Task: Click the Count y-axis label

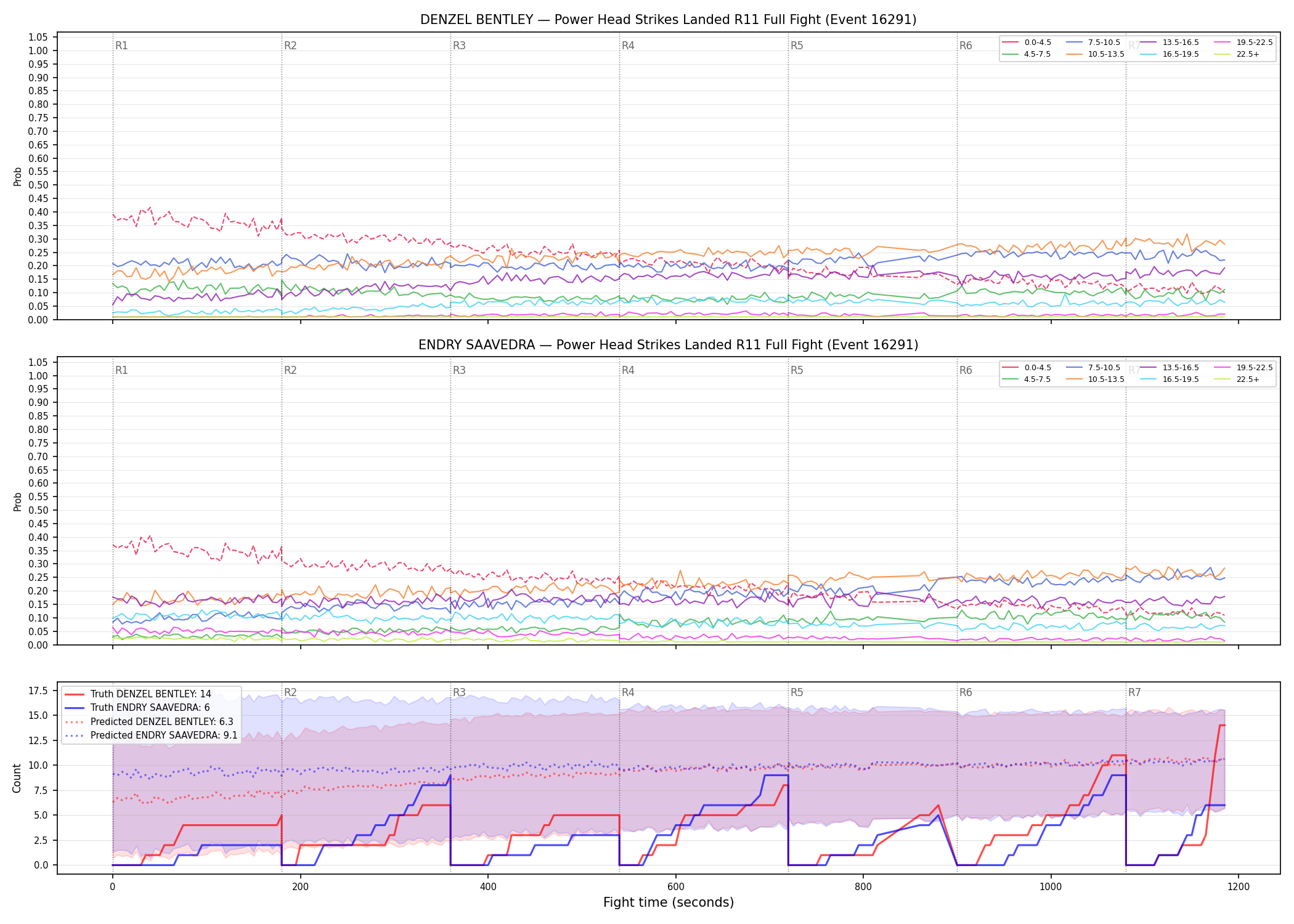Action: [17, 778]
